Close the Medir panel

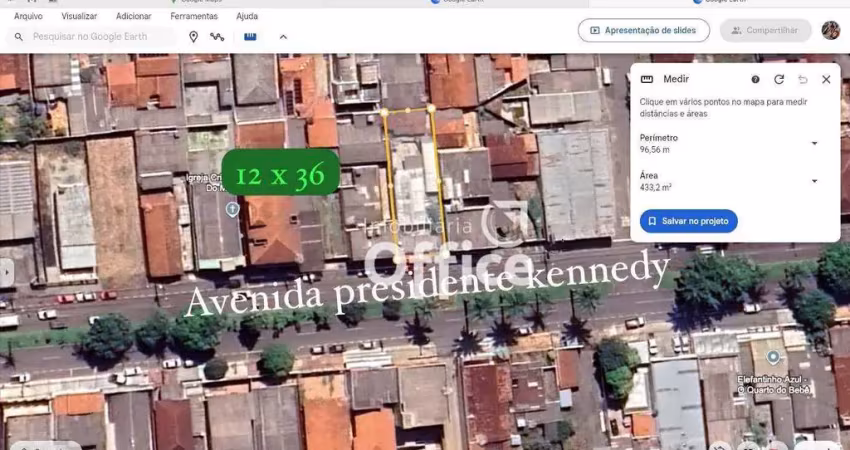(x=826, y=79)
